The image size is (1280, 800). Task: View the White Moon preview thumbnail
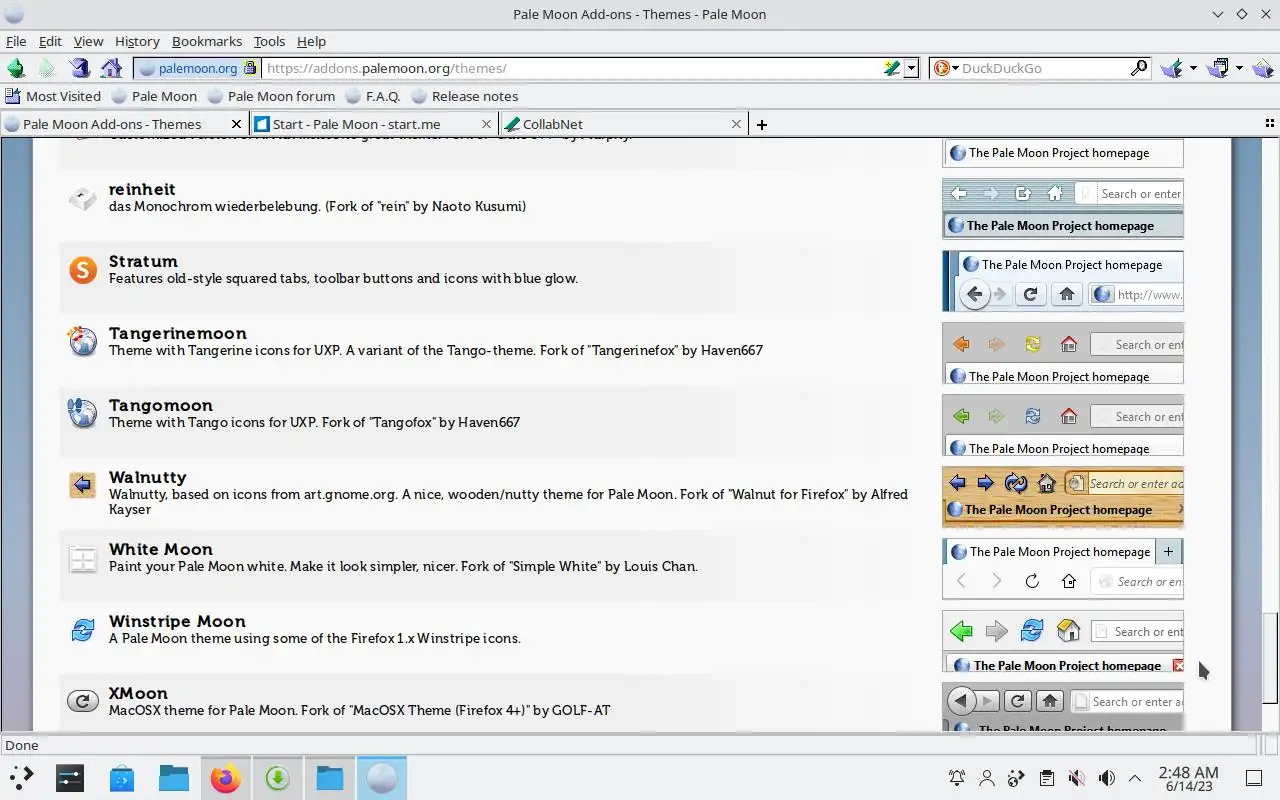(1063, 569)
